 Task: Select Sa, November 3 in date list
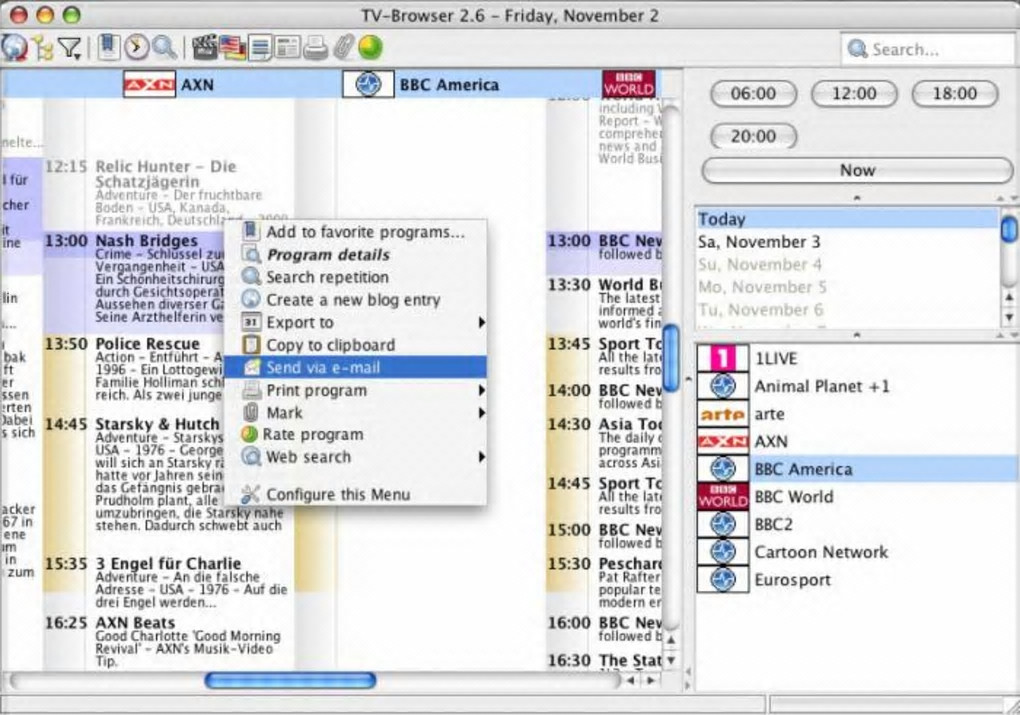(x=848, y=242)
